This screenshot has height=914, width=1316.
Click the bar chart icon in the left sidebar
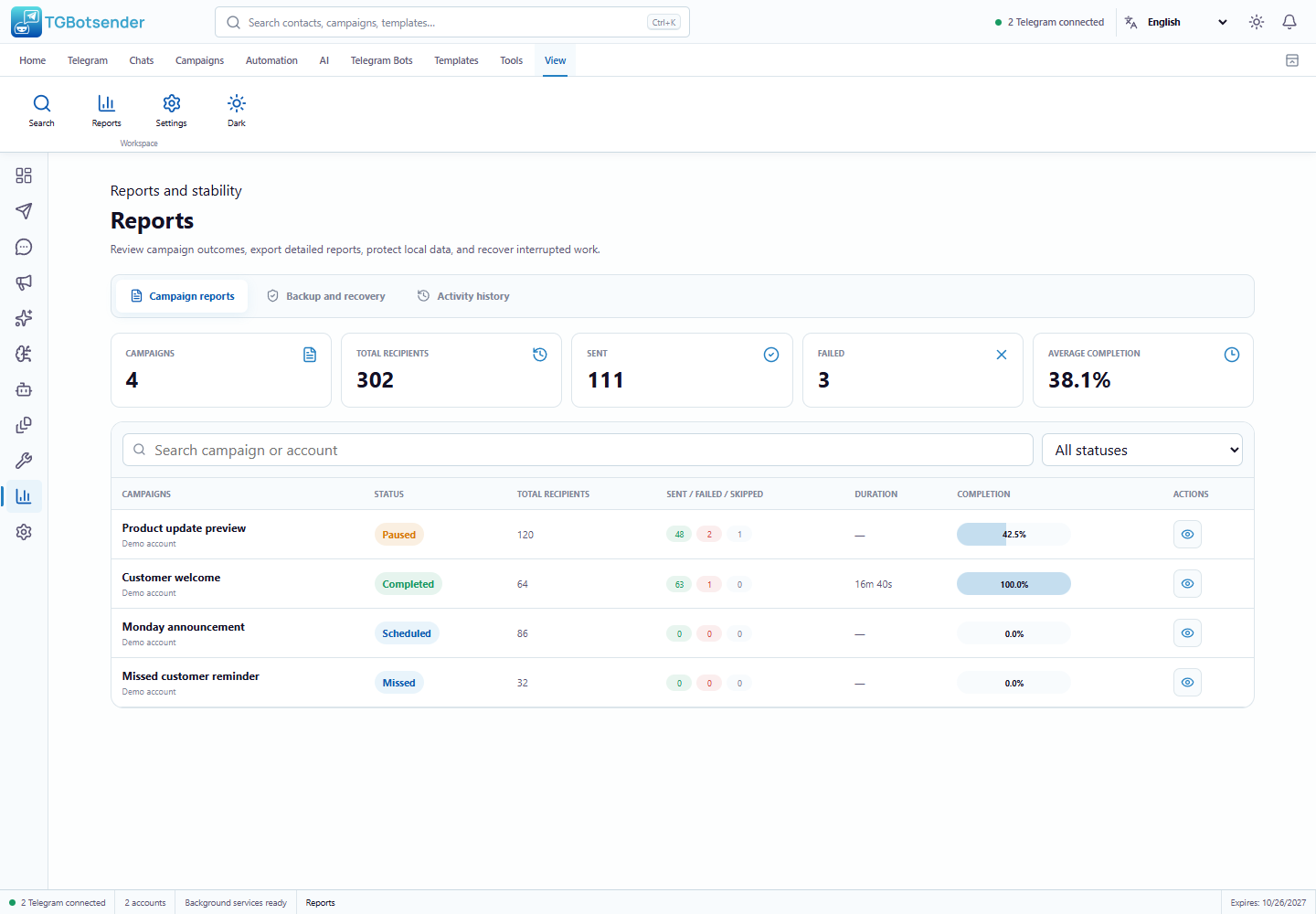[x=24, y=496]
